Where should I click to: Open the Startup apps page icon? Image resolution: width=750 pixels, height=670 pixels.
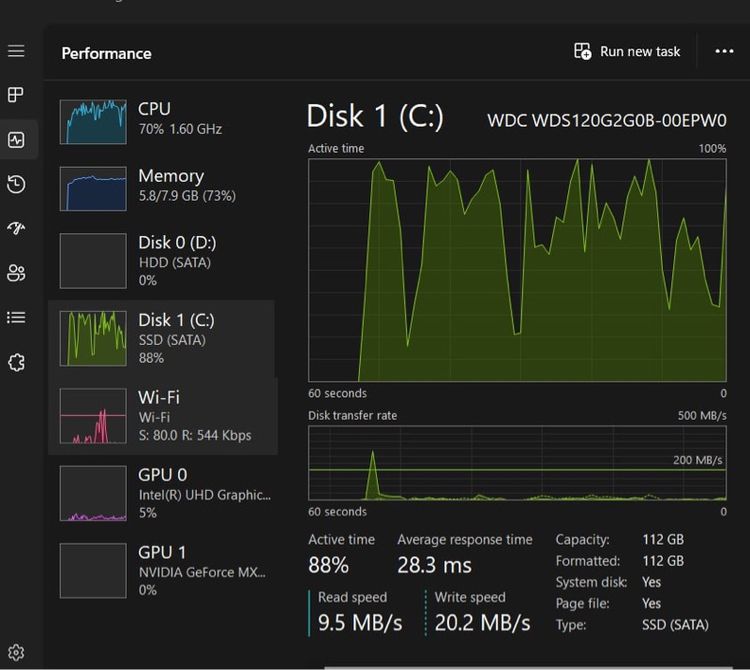pyautogui.click(x=16, y=228)
